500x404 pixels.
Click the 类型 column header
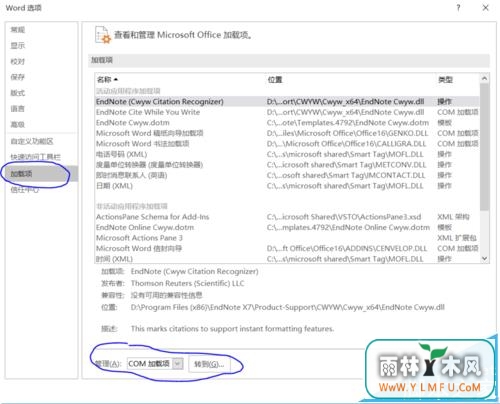pos(445,79)
